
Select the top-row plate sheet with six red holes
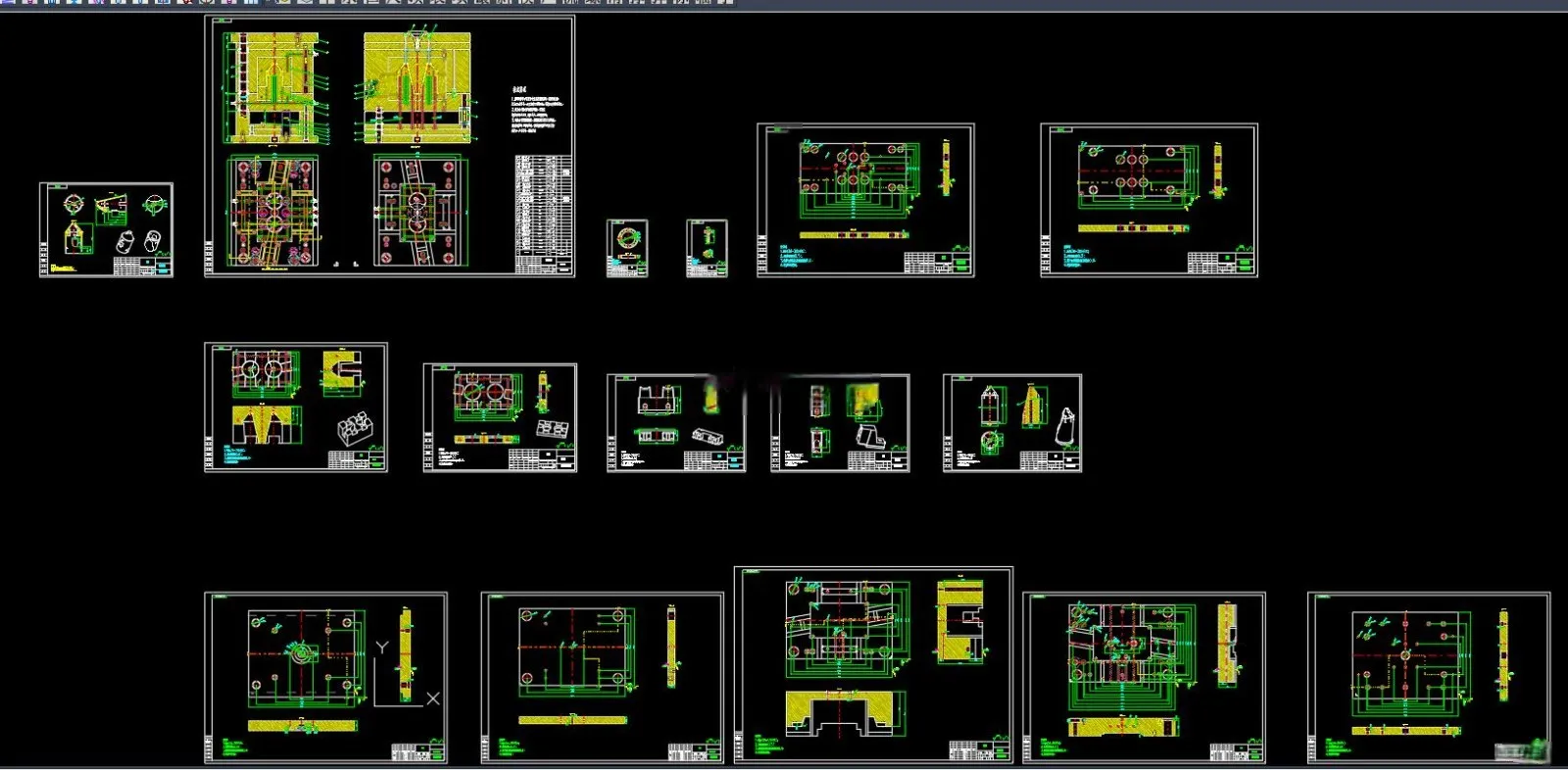[x=865, y=200]
